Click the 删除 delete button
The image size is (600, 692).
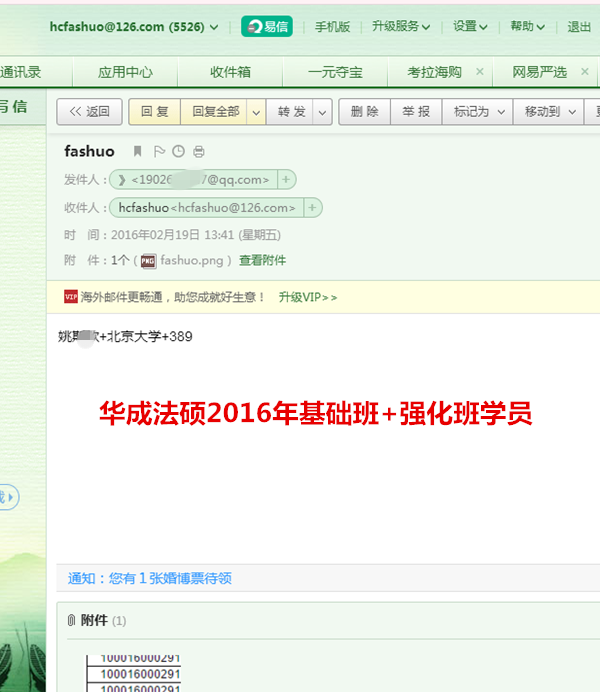[364, 112]
